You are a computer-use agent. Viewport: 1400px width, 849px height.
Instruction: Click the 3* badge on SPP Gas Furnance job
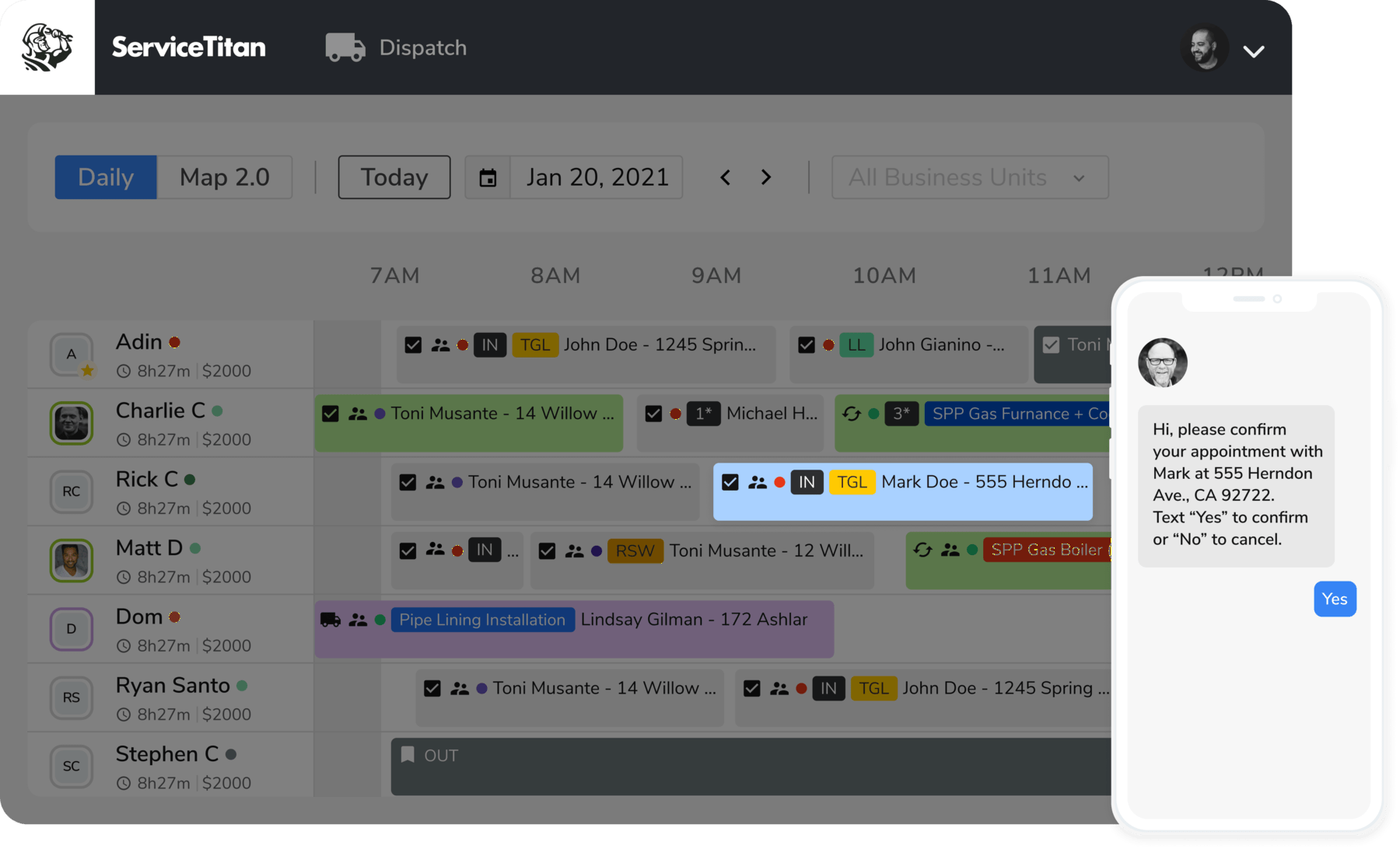pyautogui.click(x=901, y=414)
